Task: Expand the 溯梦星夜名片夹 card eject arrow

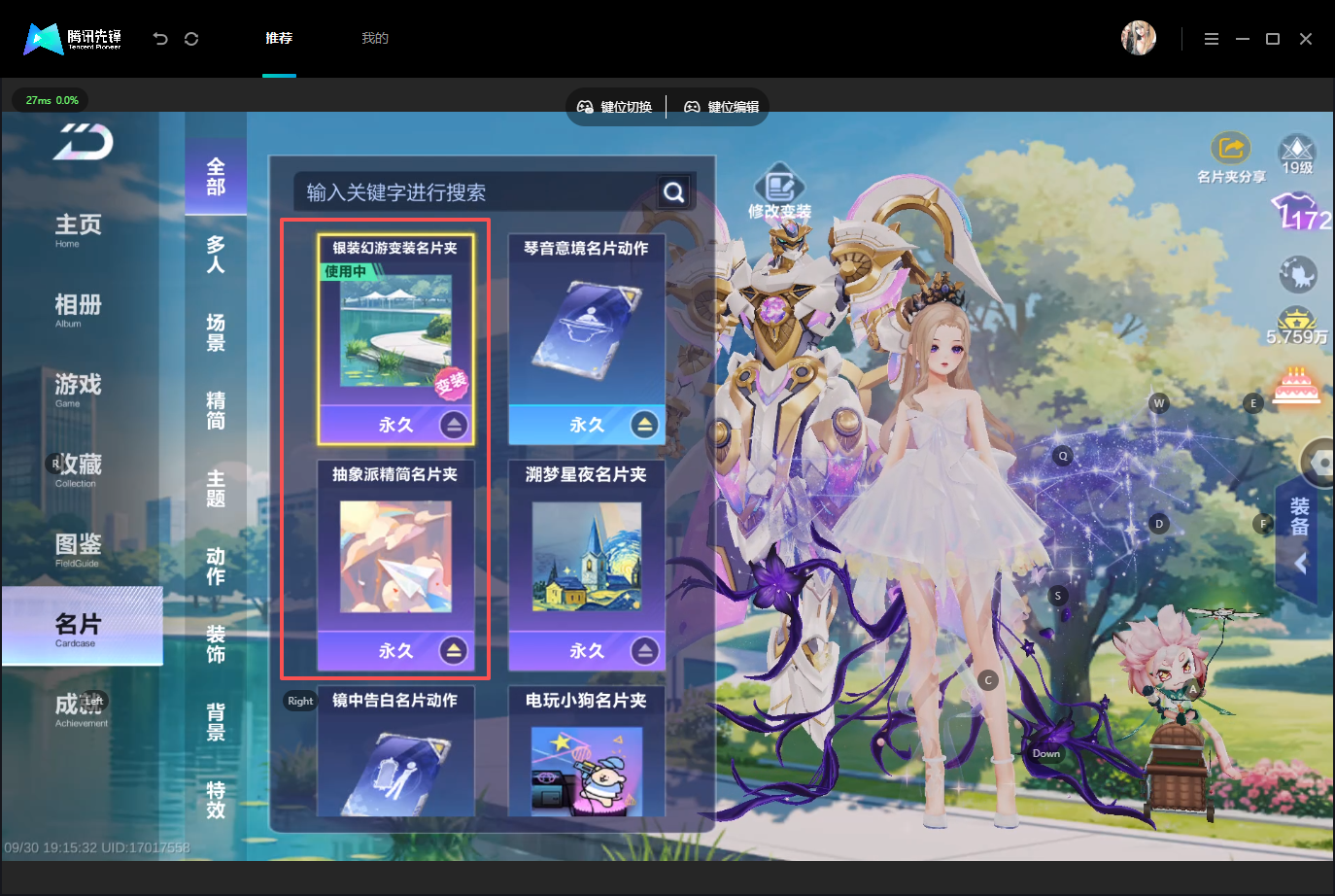Action: point(644,651)
